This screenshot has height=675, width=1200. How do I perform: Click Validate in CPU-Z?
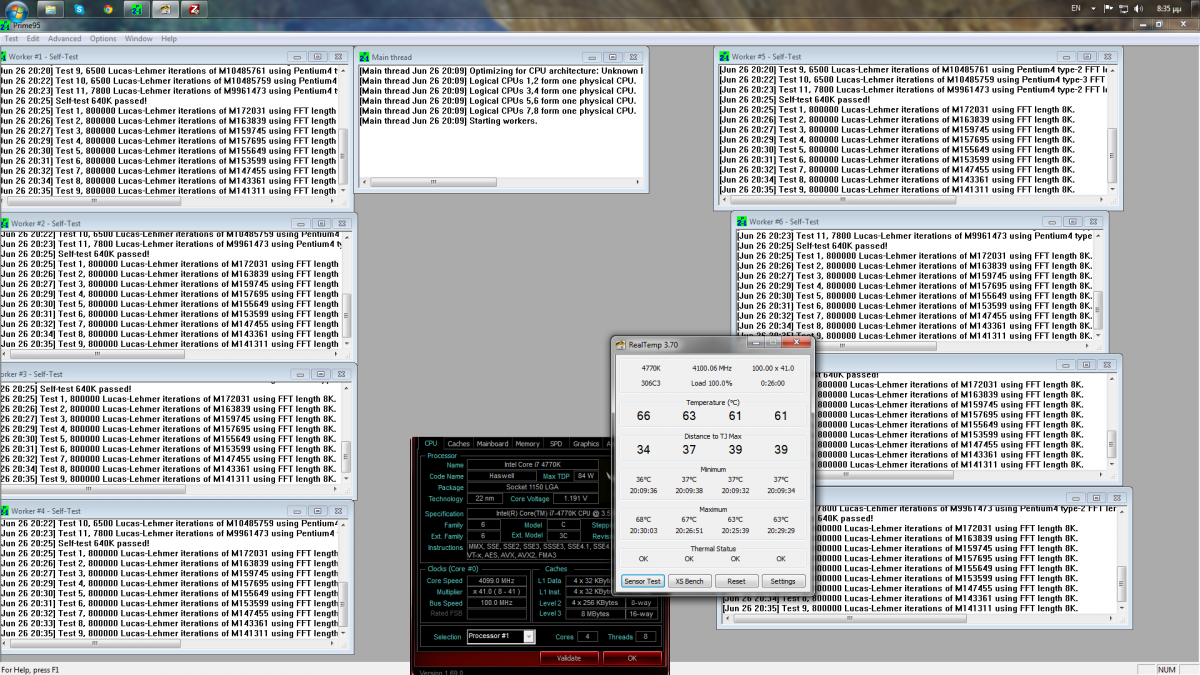(568, 658)
